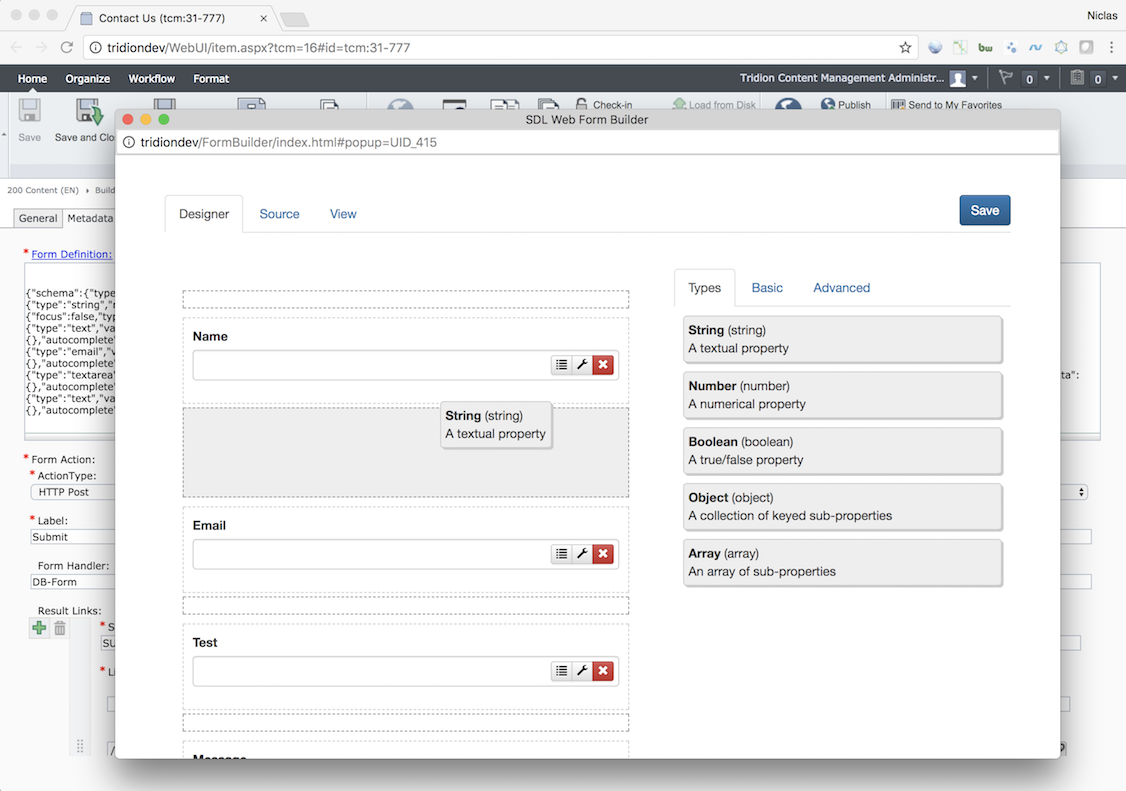1126x791 pixels.
Task: Select the Array type card
Action: [x=842, y=563]
